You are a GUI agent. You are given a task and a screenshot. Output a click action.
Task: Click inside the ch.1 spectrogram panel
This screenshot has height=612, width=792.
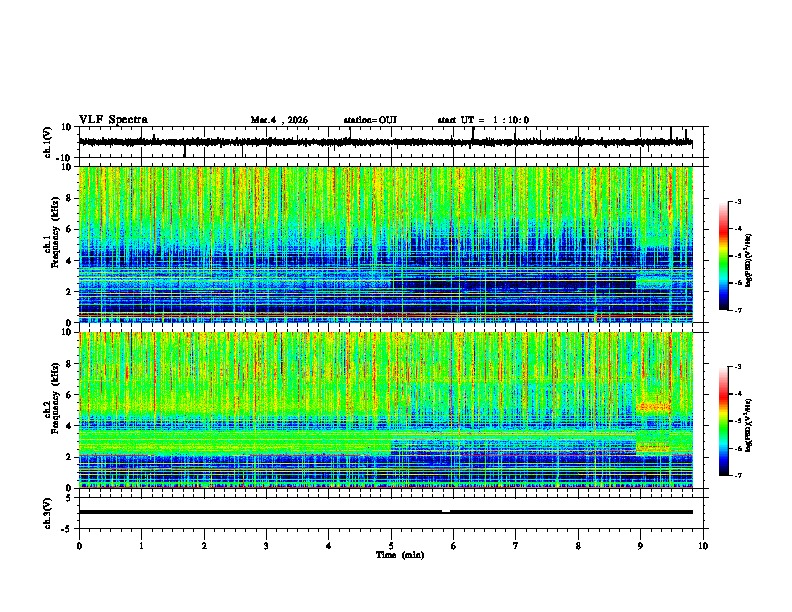(x=385, y=244)
